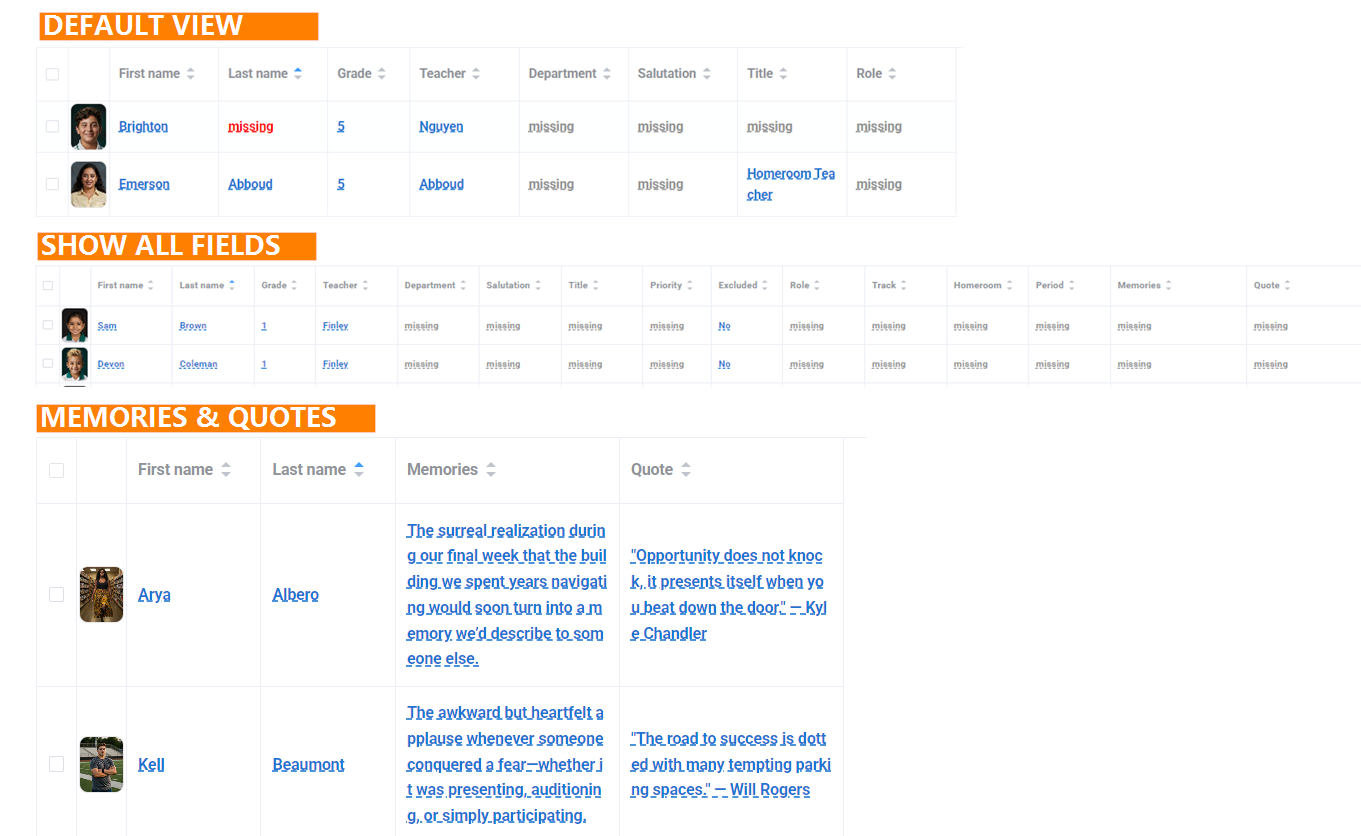
Task: Sort by Priority in show all fields table
Action: 690,286
